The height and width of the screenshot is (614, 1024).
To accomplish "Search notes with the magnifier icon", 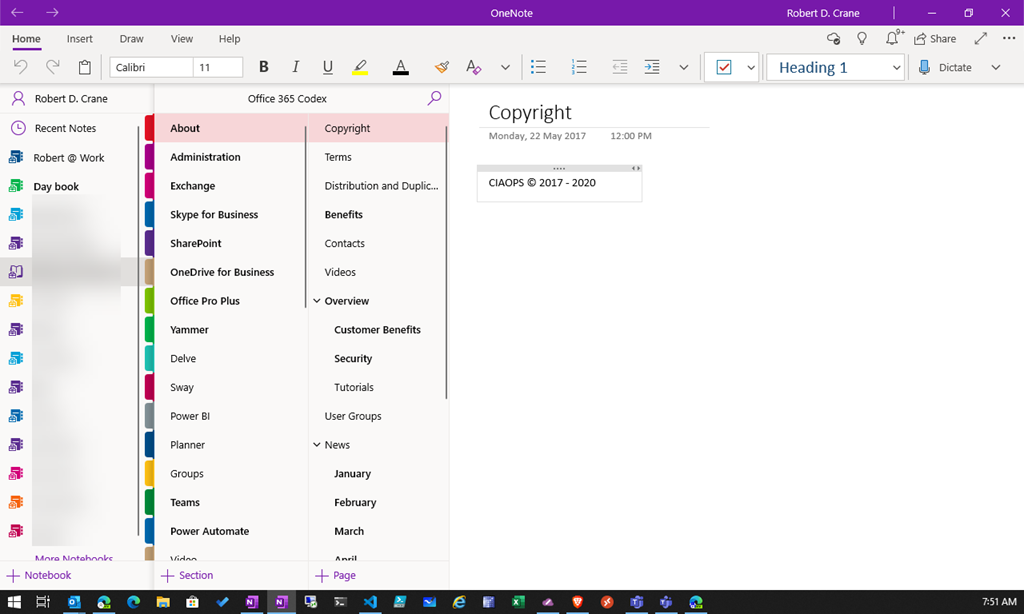I will [434, 98].
